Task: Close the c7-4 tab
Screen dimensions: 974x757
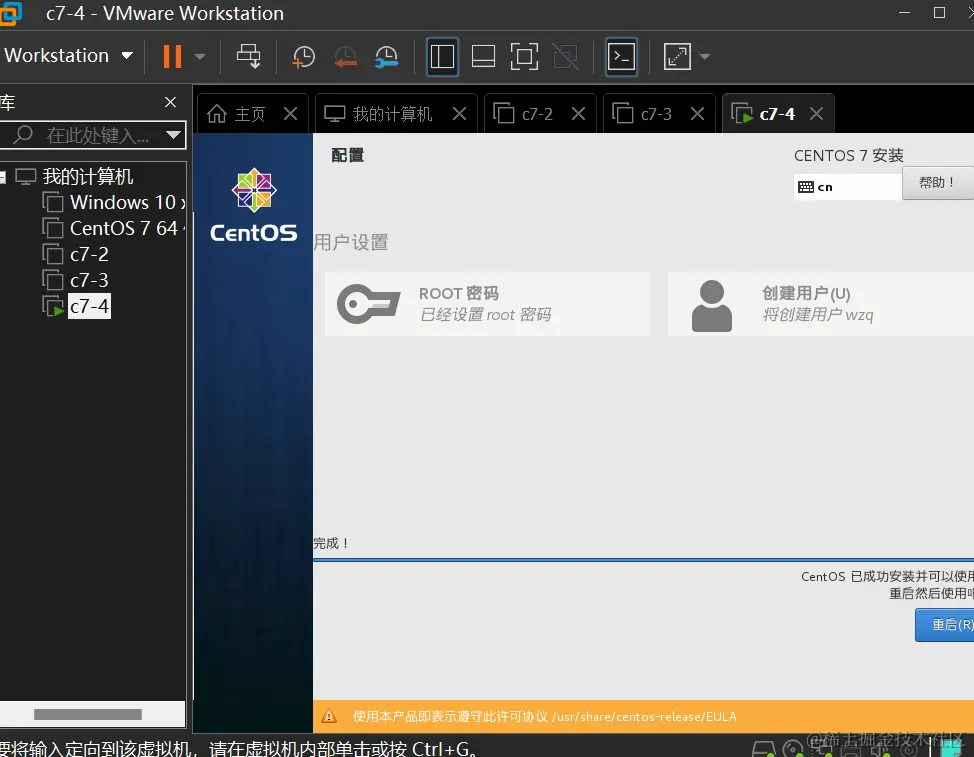Action: (x=816, y=114)
